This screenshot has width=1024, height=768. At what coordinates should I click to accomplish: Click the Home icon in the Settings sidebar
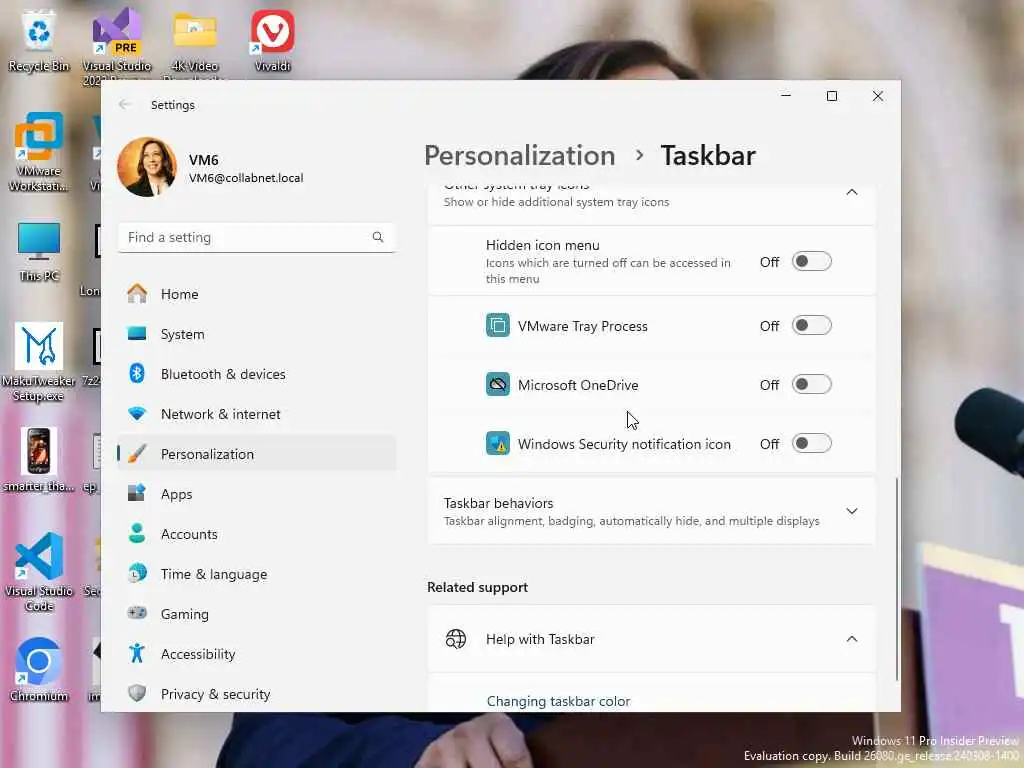tap(137, 294)
